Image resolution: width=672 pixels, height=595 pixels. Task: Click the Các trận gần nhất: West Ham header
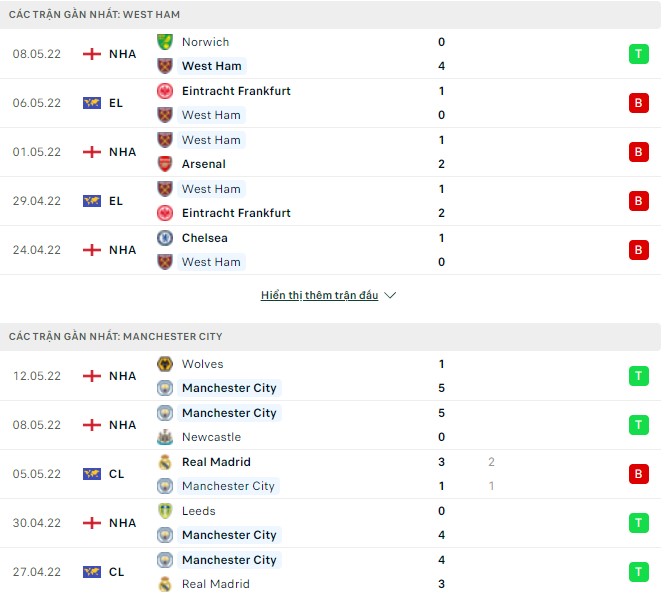click(95, 15)
